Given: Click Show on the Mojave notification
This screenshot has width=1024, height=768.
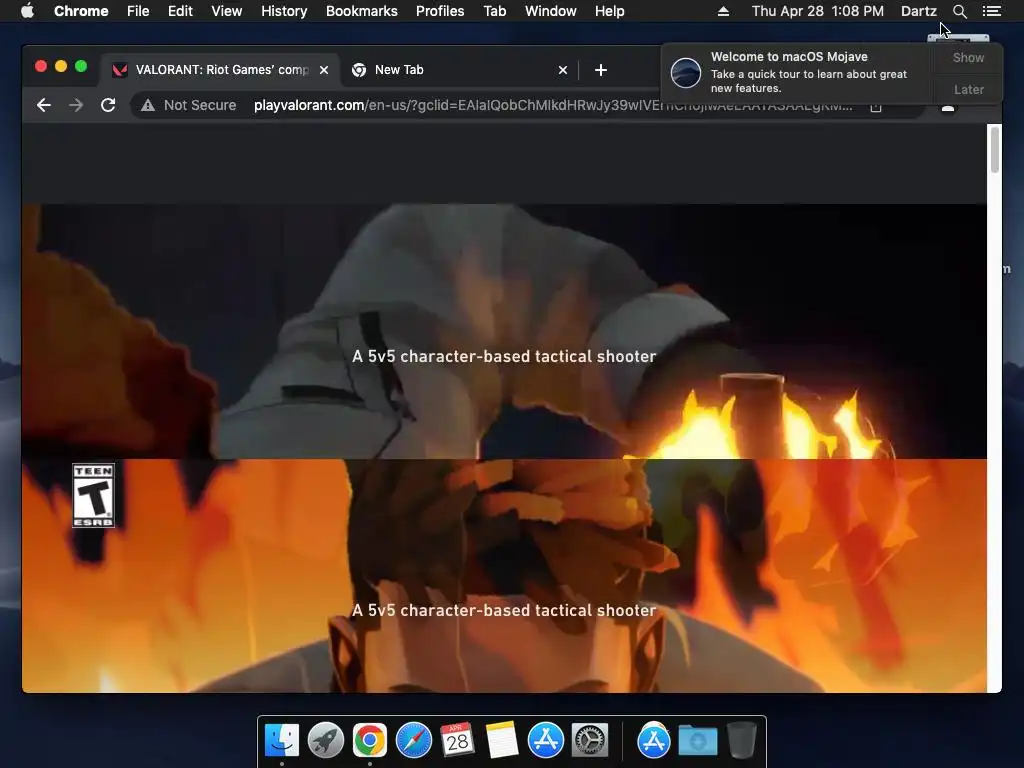Looking at the screenshot, I should coord(968,57).
